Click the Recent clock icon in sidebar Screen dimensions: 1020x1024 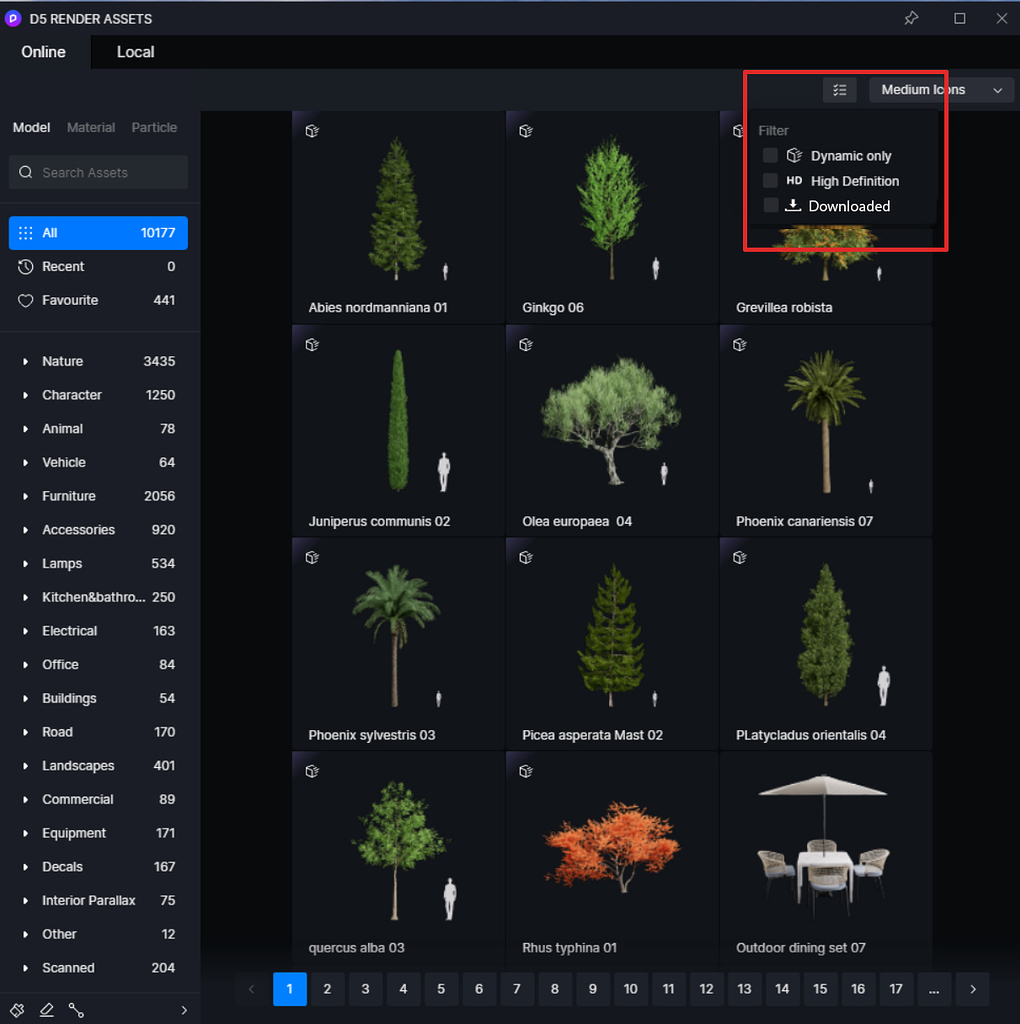(x=25, y=267)
